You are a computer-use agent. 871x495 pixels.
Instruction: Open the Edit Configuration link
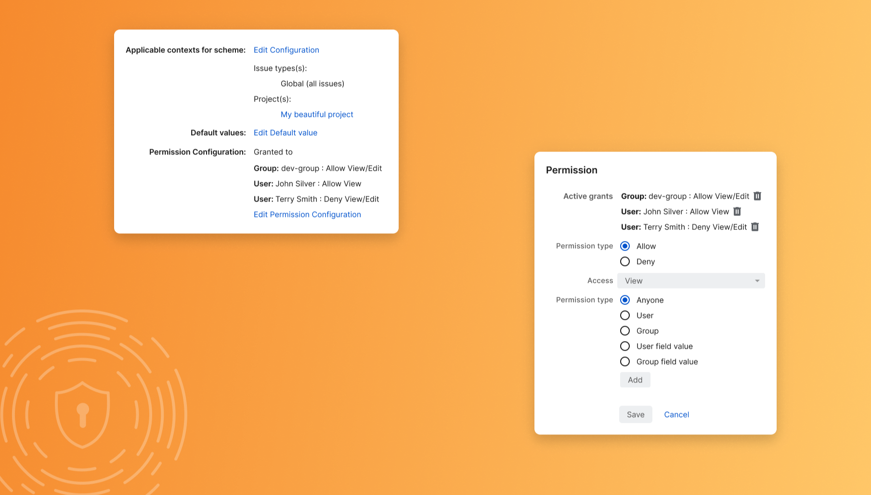286,50
